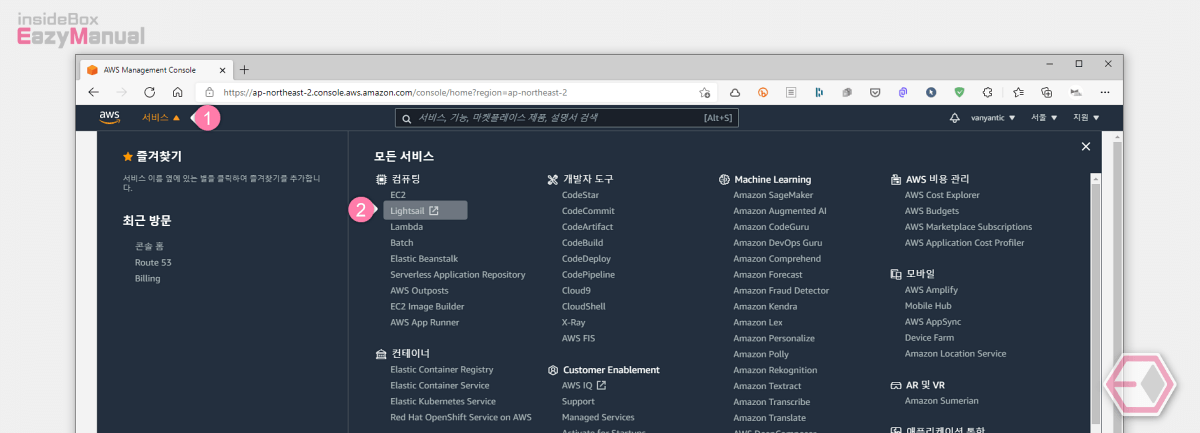Open CodeArtifact
Screen dimensions: 1200x433
click(x=588, y=227)
